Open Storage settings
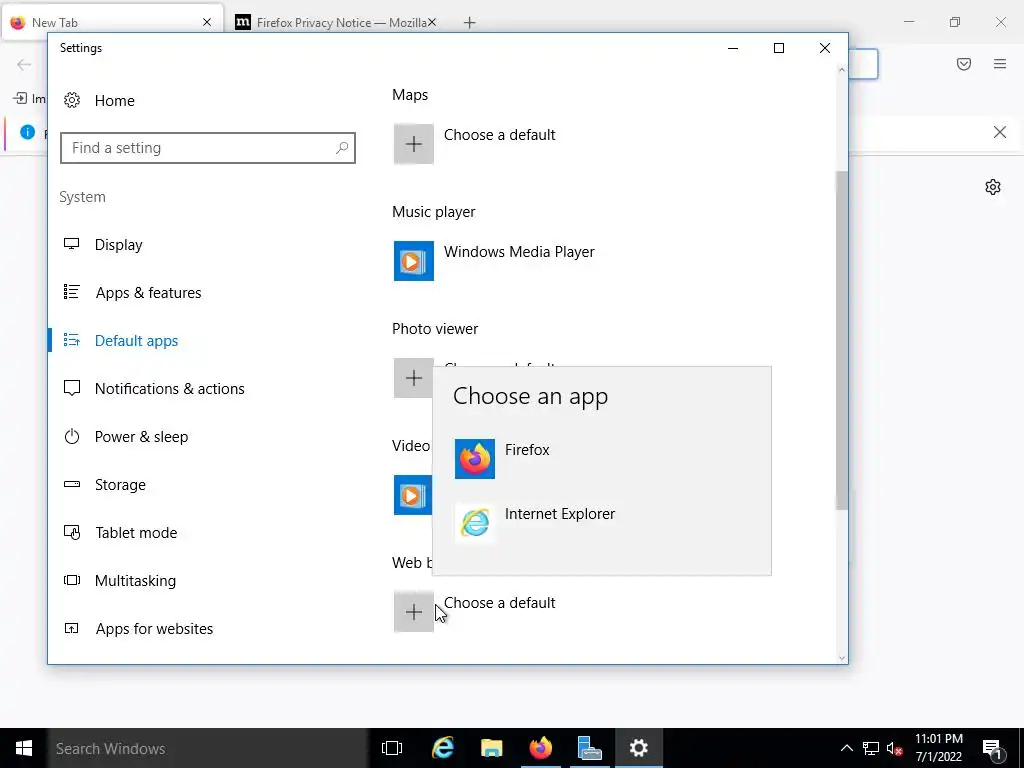 (104, 485)
